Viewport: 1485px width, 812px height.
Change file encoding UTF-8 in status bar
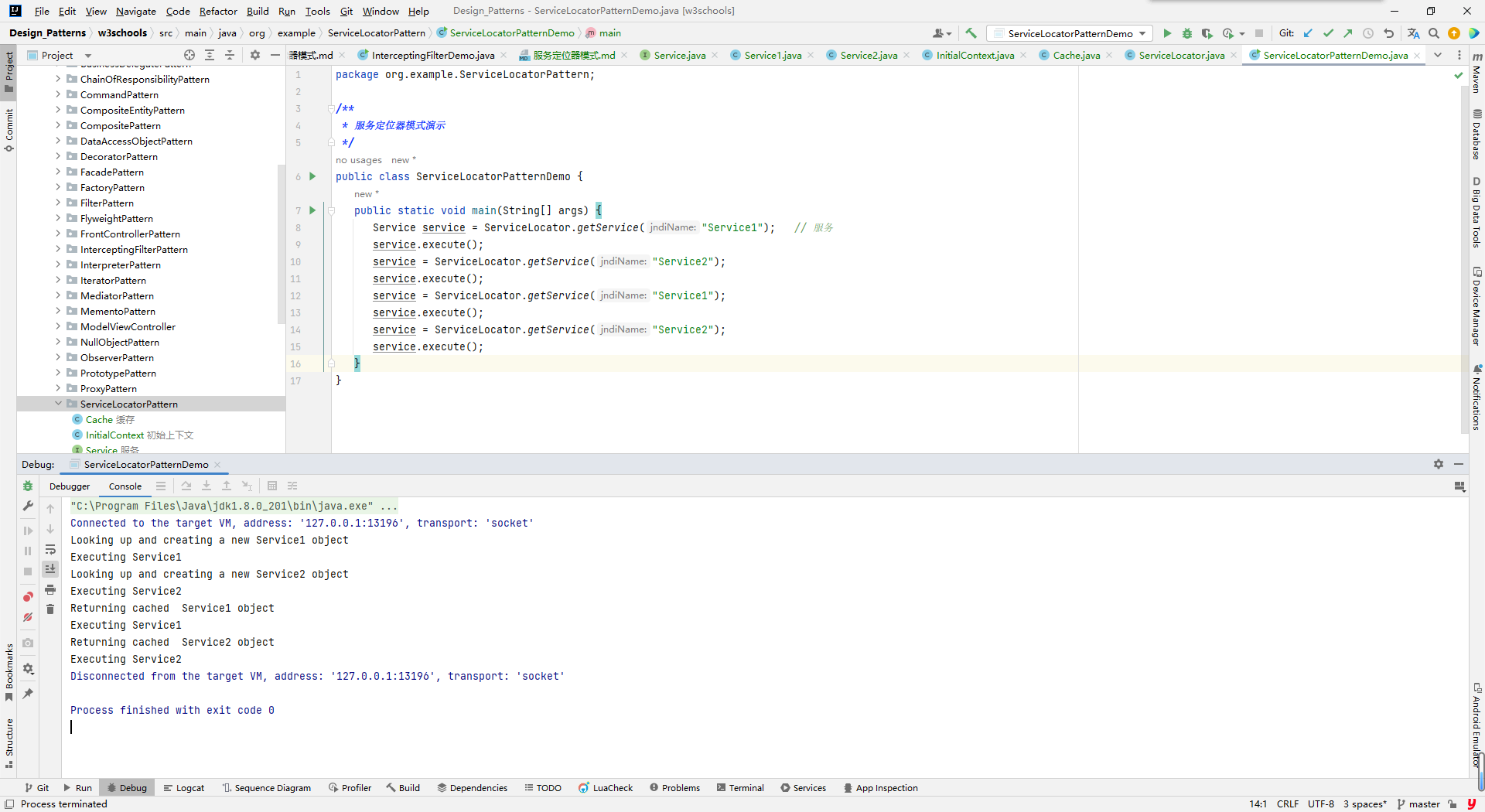(1321, 804)
